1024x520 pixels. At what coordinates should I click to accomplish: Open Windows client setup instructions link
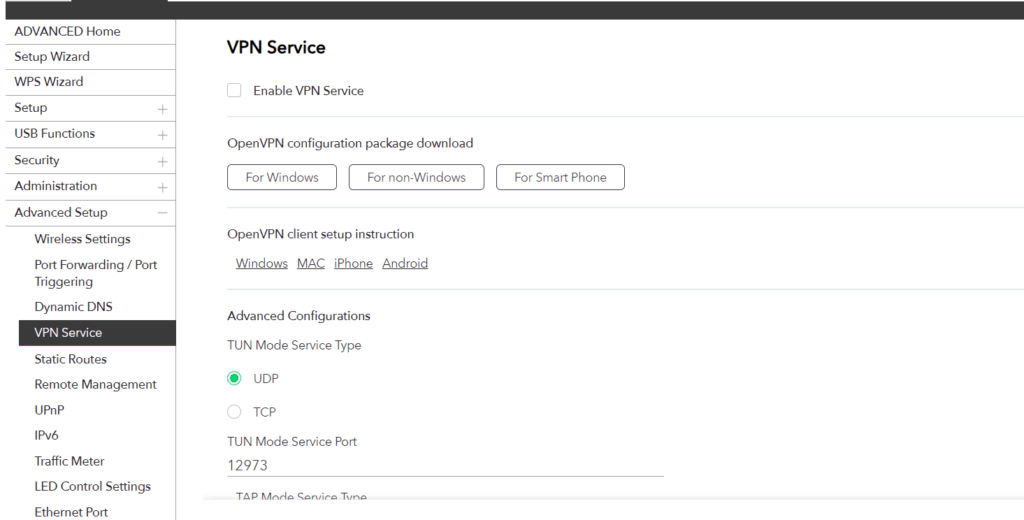pos(262,264)
